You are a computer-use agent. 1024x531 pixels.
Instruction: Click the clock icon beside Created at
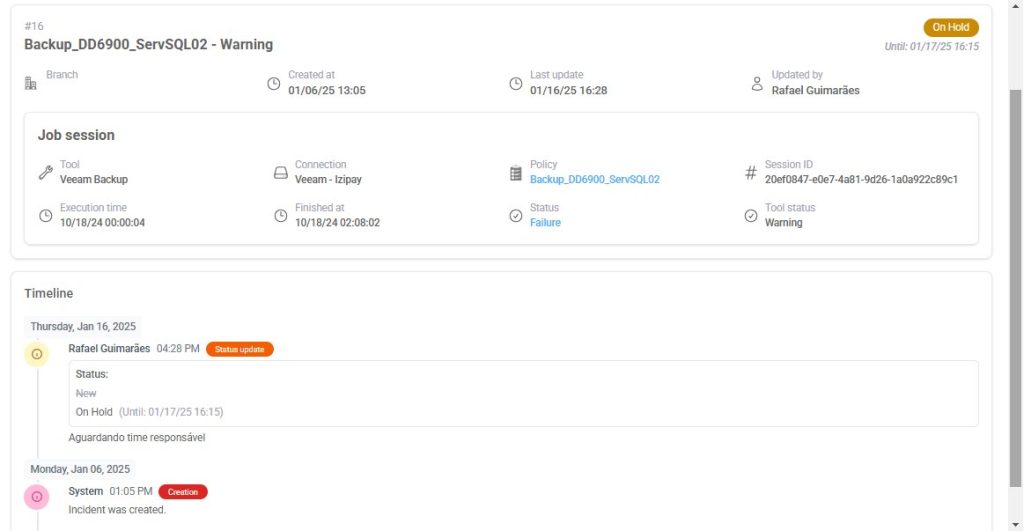[x=273, y=83]
